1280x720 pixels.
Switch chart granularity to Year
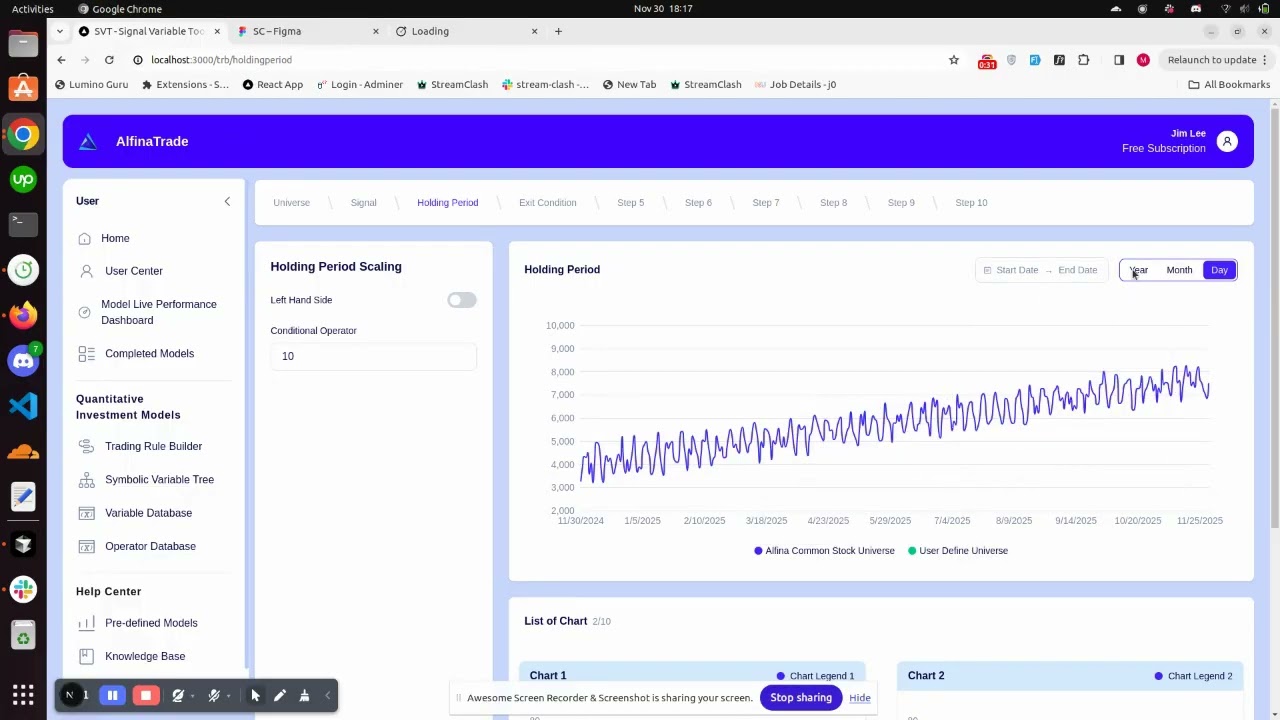[1139, 270]
